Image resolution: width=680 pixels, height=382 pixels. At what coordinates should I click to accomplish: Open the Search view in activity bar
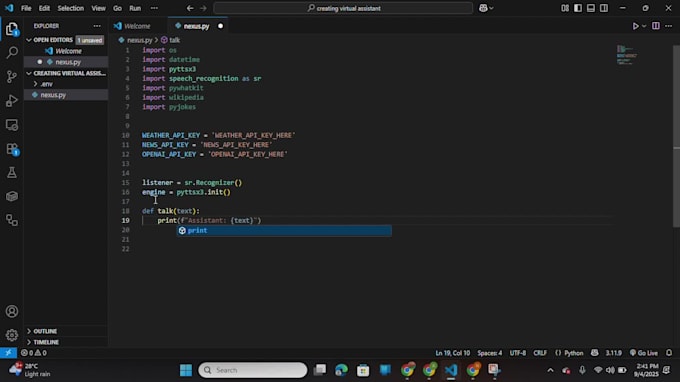(x=12, y=52)
